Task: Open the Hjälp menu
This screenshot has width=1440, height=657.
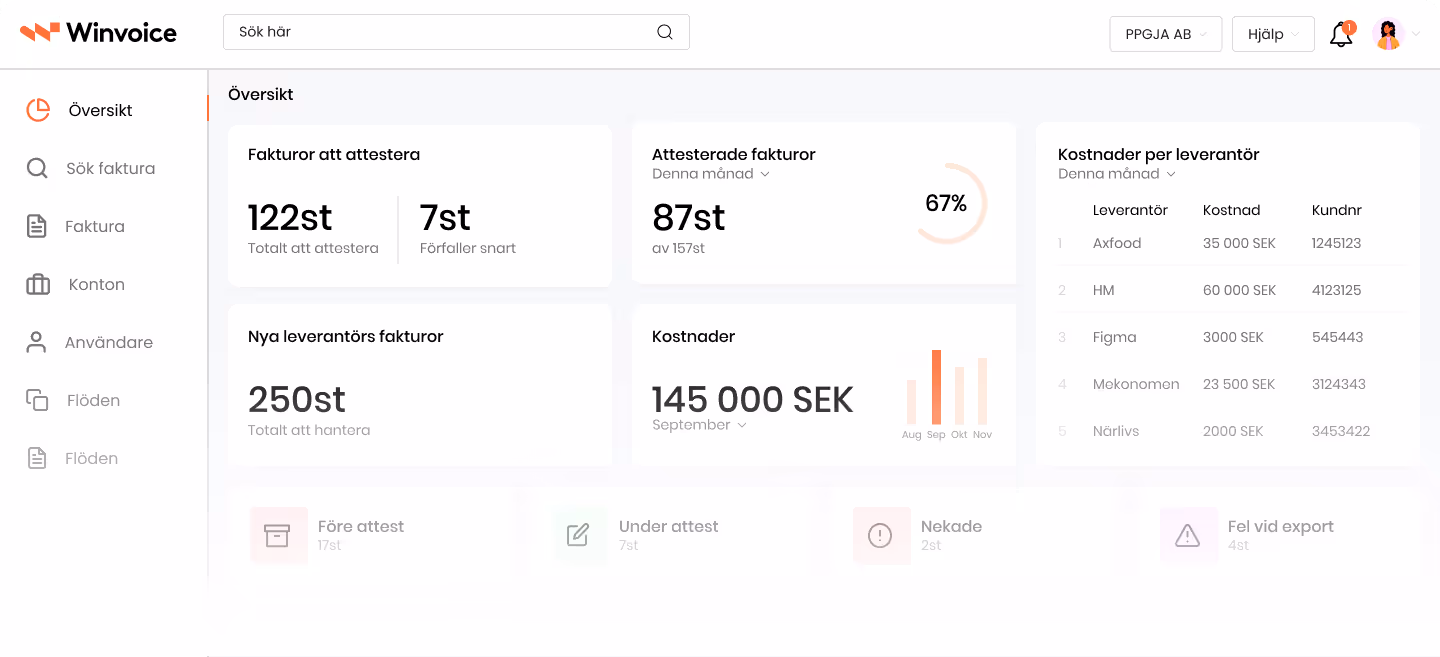Action: coord(1272,33)
